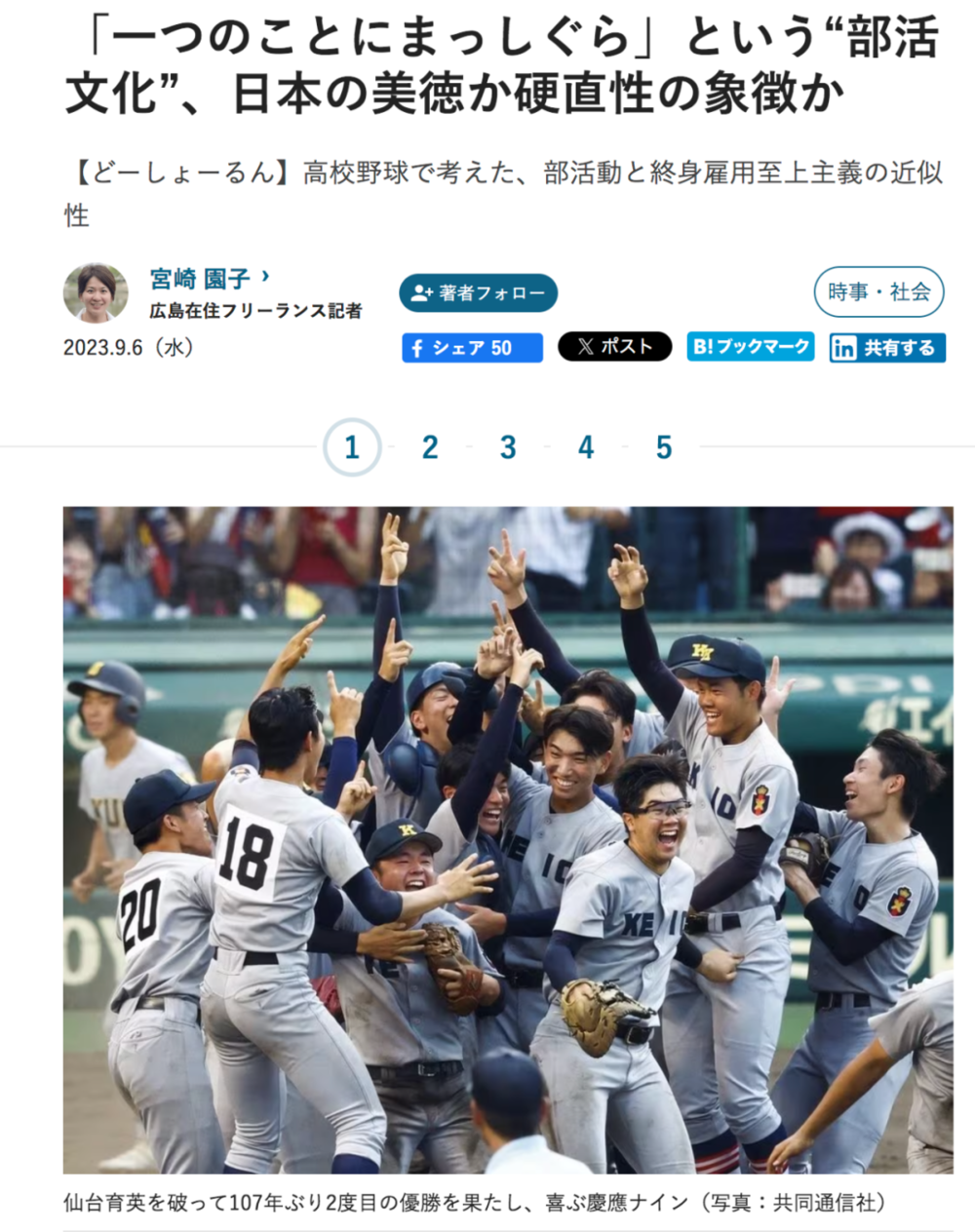Click the author's profile photo
Screen dimensions: 975x1232
pyautogui.click(x=96, y=292)
